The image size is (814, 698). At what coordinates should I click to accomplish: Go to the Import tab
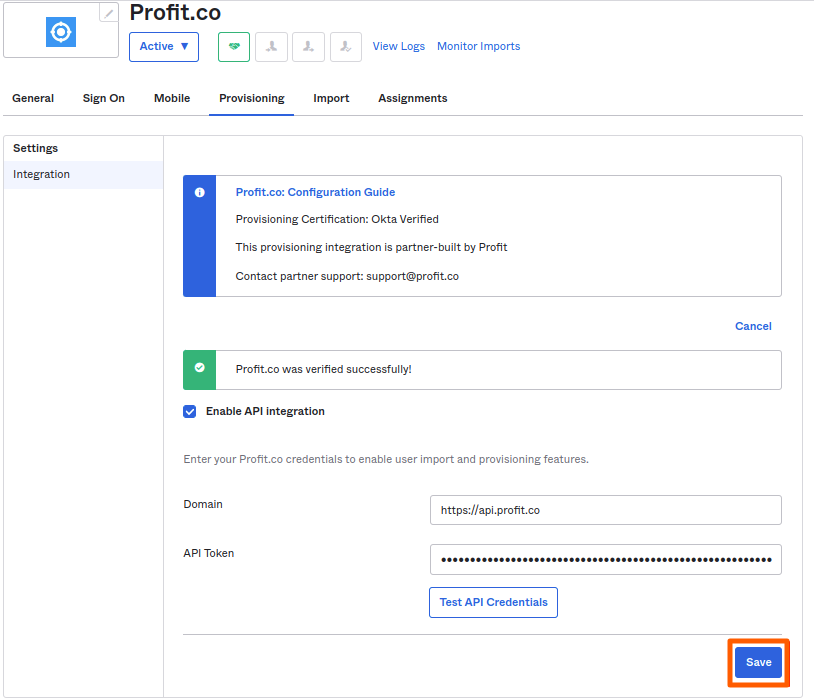(x=331, y=98)
